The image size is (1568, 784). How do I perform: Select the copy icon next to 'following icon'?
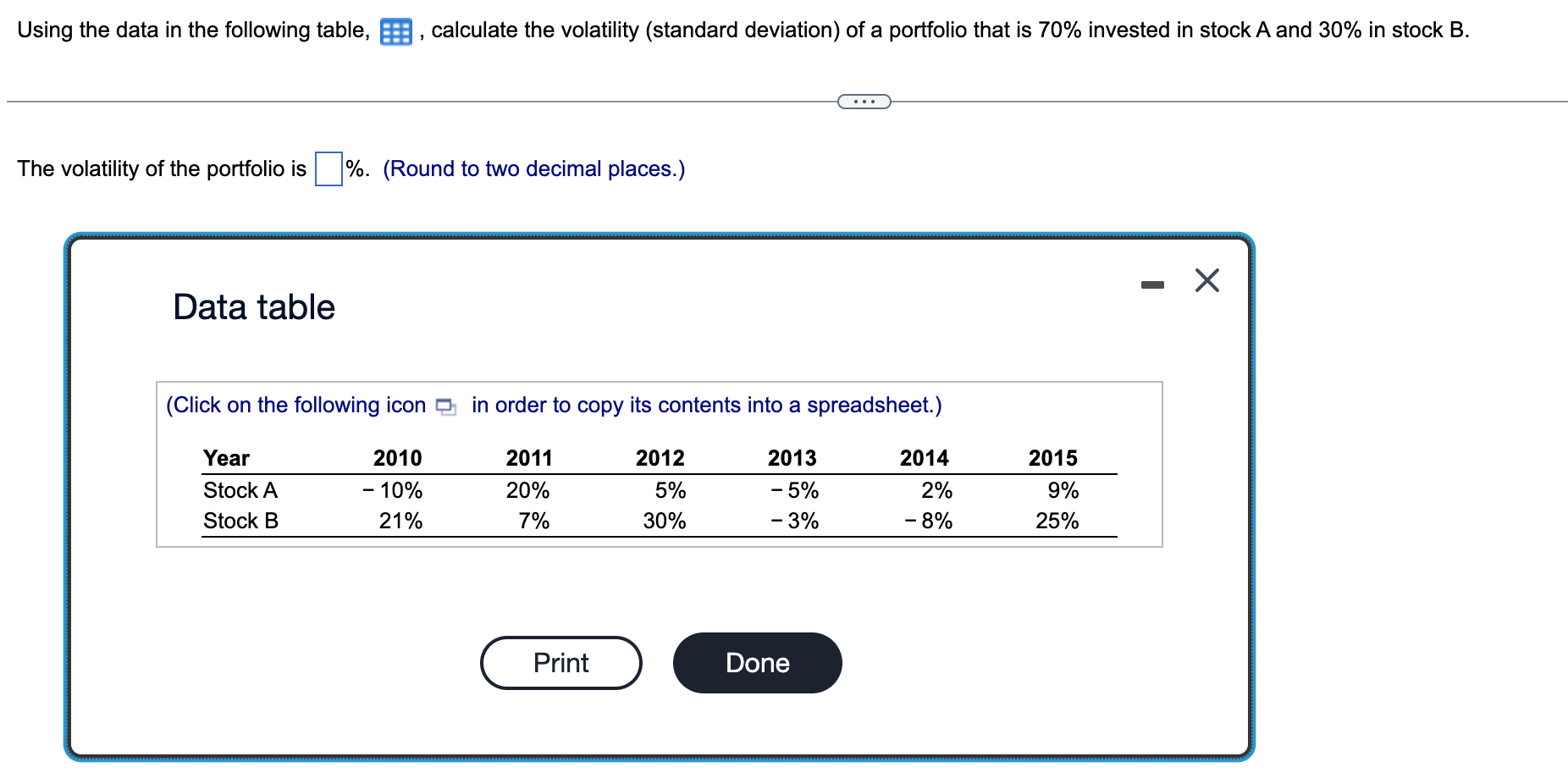[444, 406]
